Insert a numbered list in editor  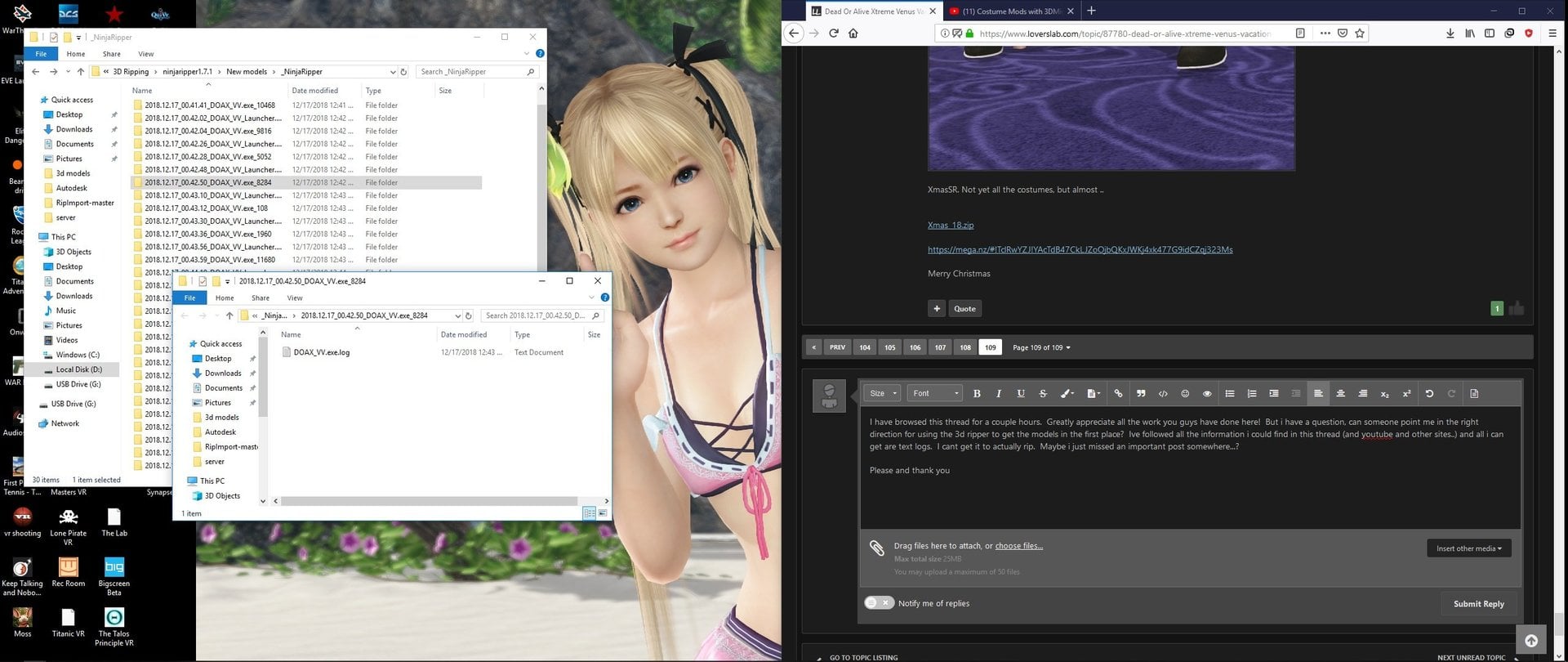tap(1252, 394)
